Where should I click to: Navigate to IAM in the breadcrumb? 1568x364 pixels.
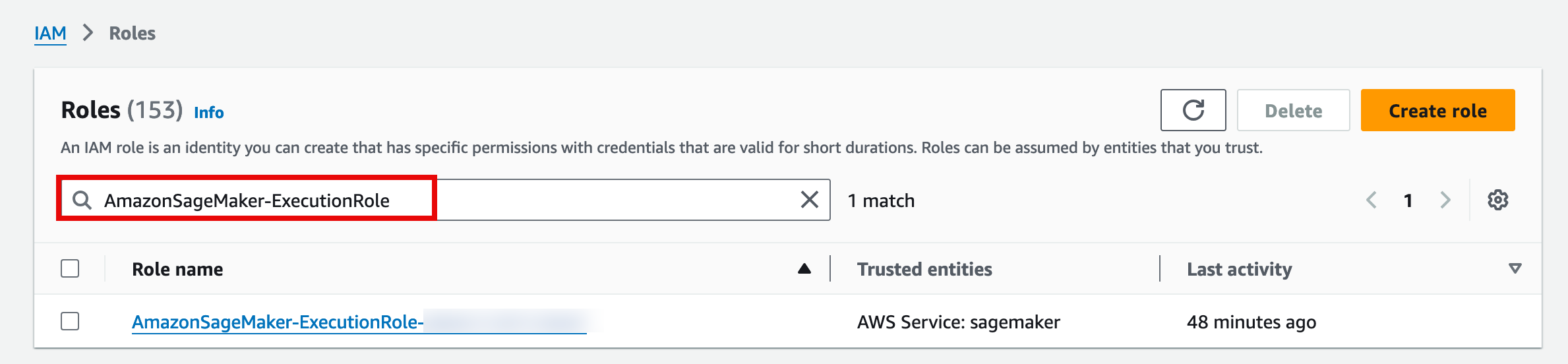pos(50,33)
